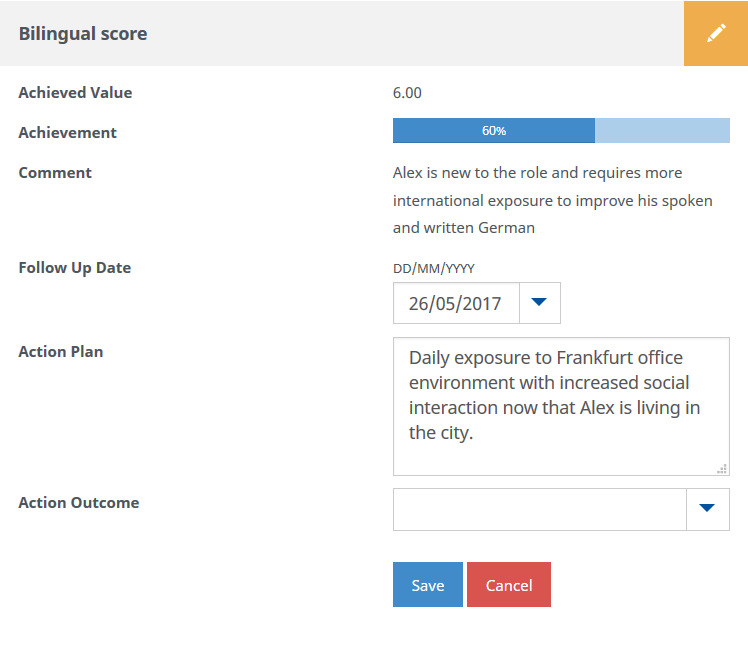This screenshot has width=748, height=645.
Task: Click the DD/MM/YYYY format hint
Action: 432,268
